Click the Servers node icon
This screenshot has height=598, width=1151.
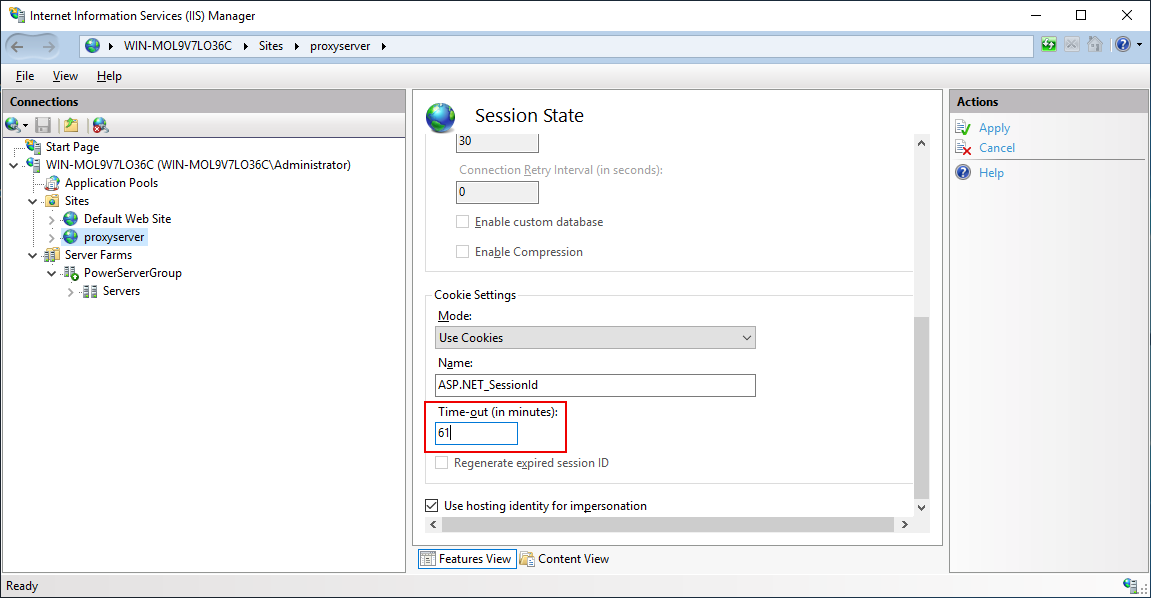(x=90, y=291)
